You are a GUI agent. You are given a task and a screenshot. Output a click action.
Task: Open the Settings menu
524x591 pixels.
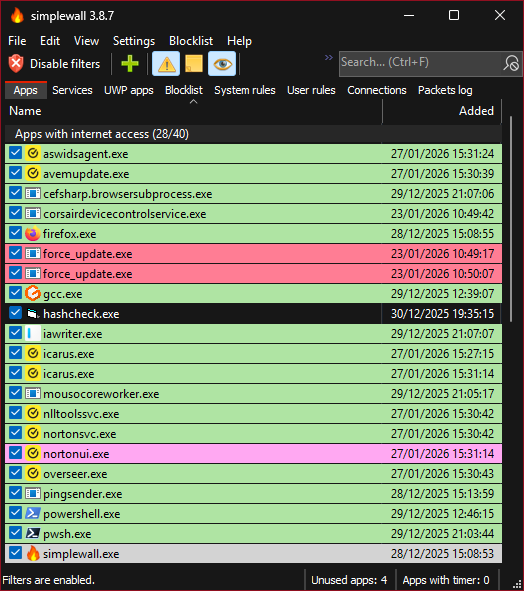[134, 41]
